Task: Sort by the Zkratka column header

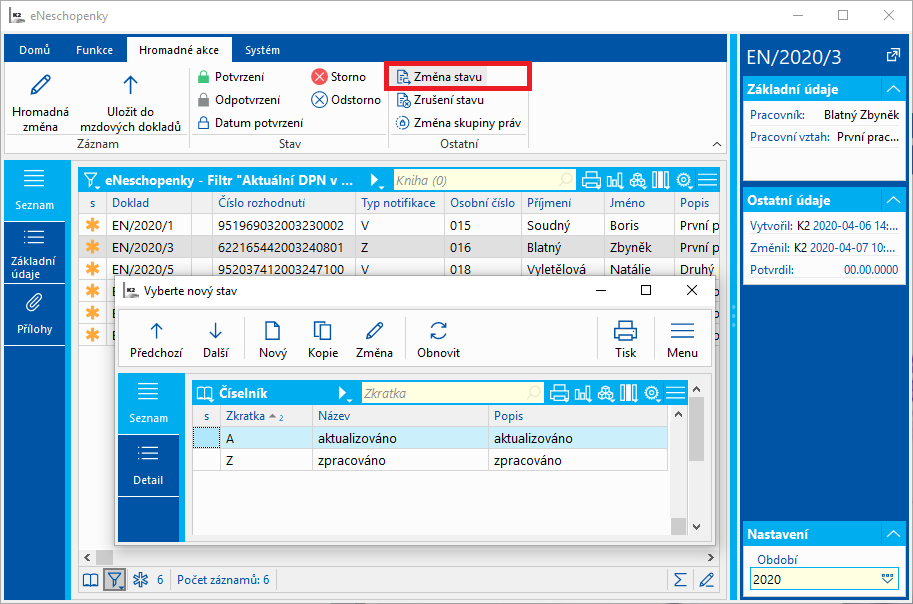Action: pos(266,416)
